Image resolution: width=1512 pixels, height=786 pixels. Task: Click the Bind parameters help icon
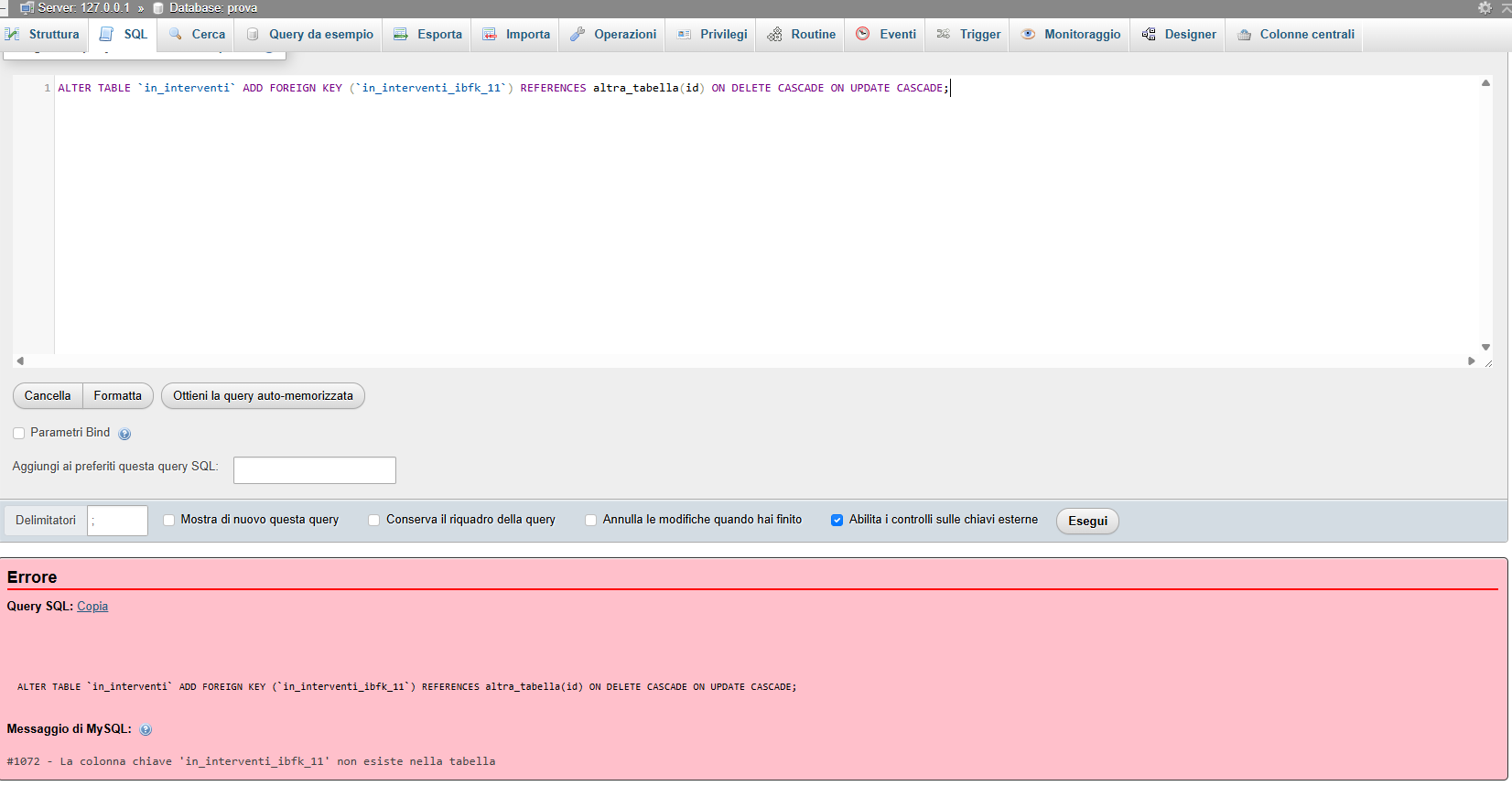[x=124, y=434]
